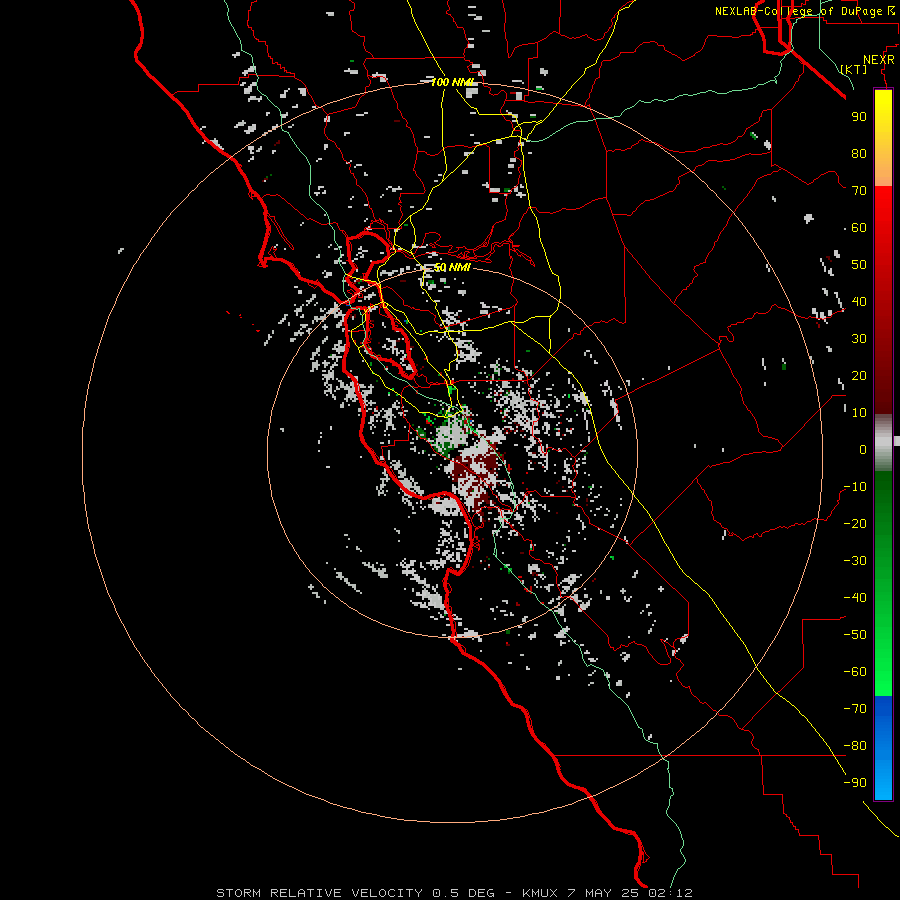Screen dimensions: 900x900
Task: Click the "0" velocity scale label
Action: [863, 450]
